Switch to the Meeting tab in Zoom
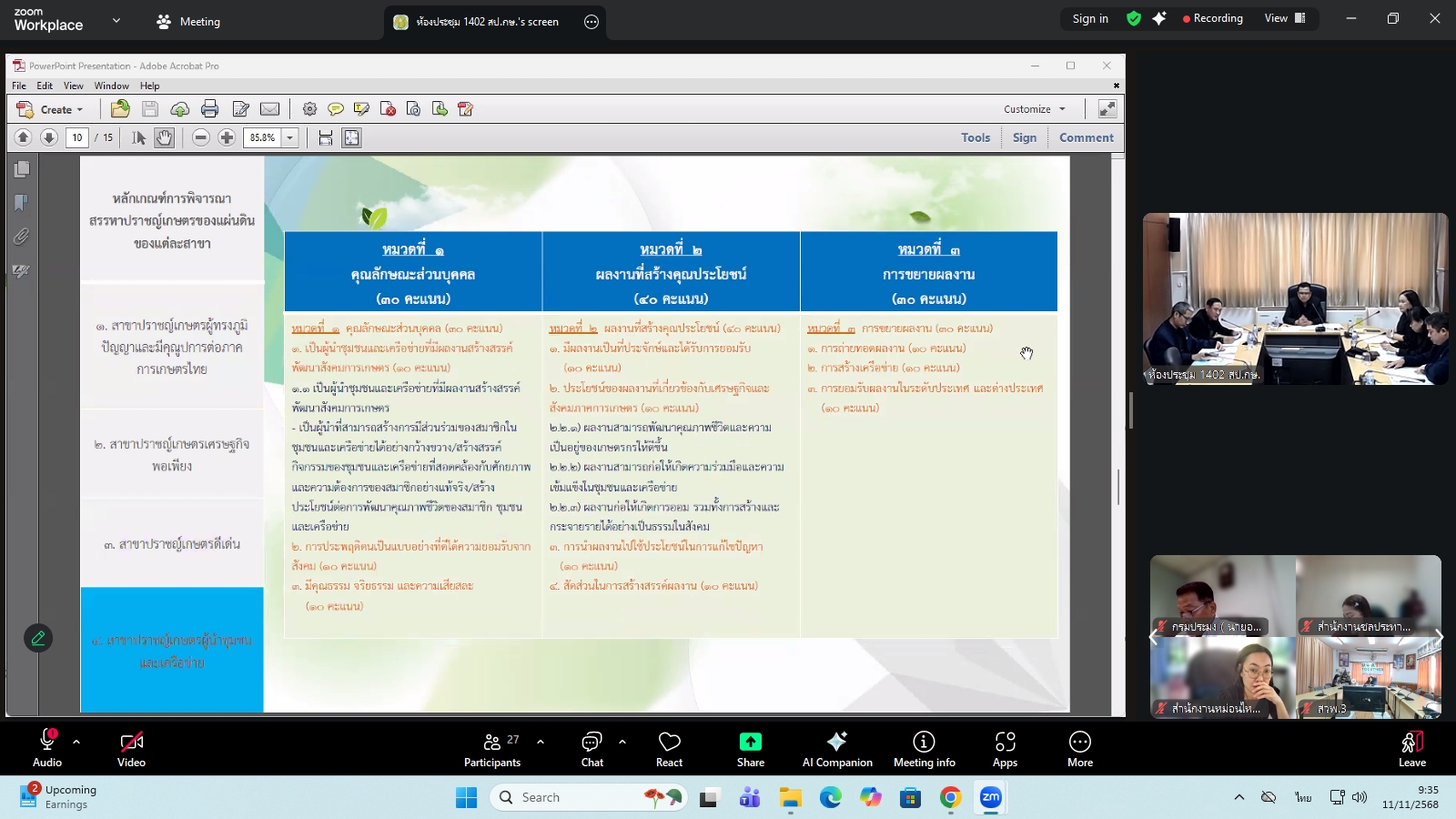 [x=187, y=20]
